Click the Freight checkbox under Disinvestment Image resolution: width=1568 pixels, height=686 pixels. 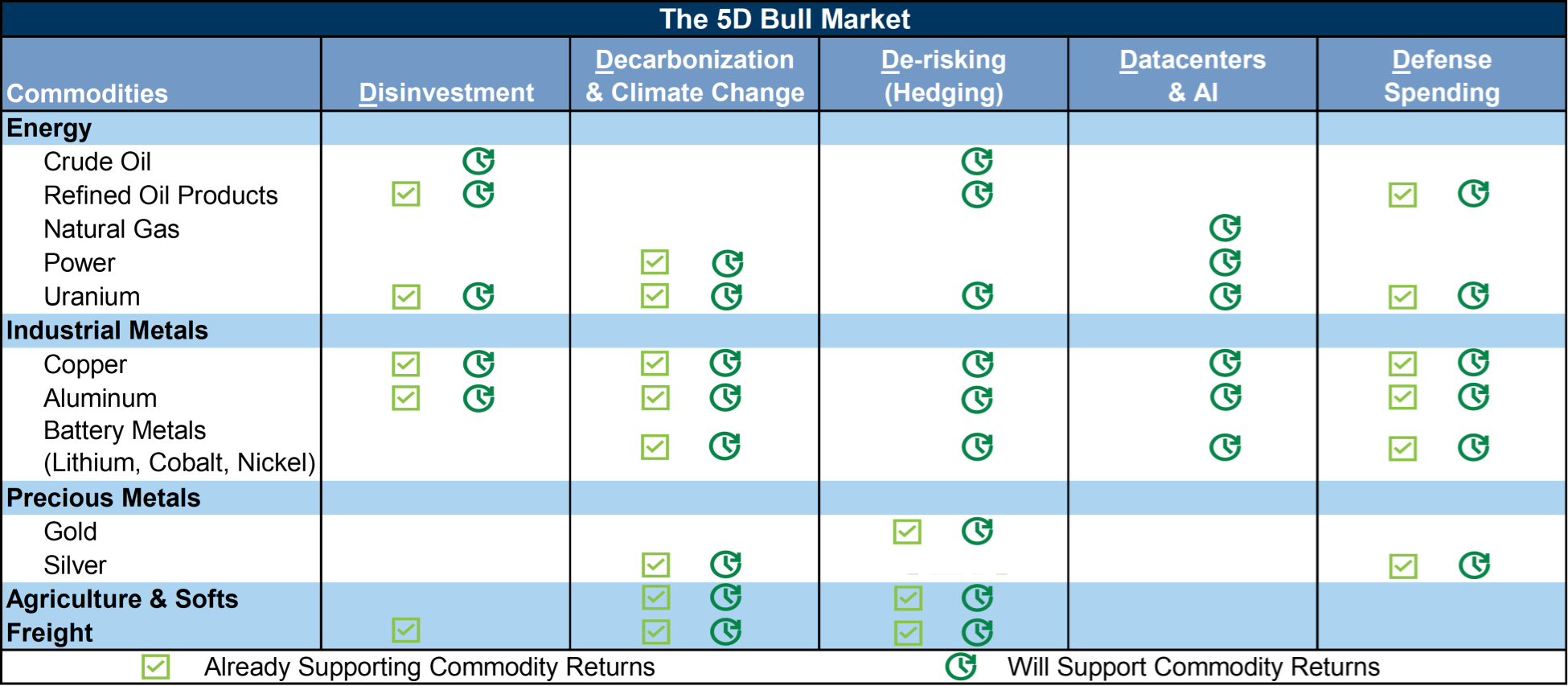406,631
